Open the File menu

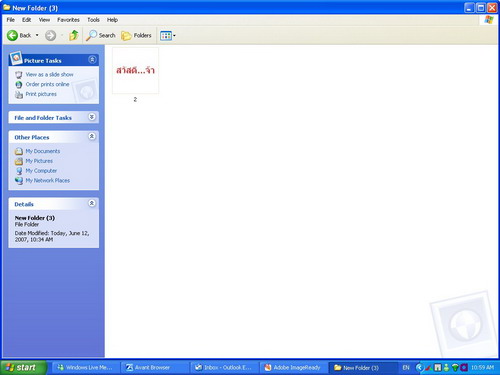coord(11,20)
